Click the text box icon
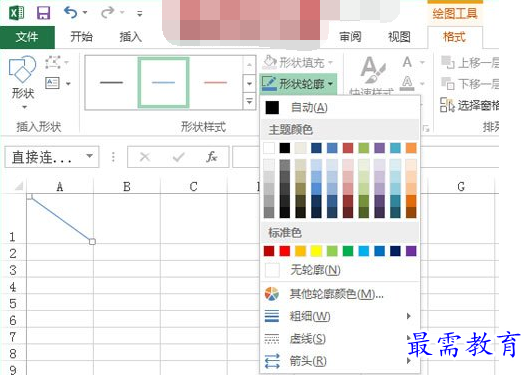The image size is (529, 376). [x=53, y=83]
